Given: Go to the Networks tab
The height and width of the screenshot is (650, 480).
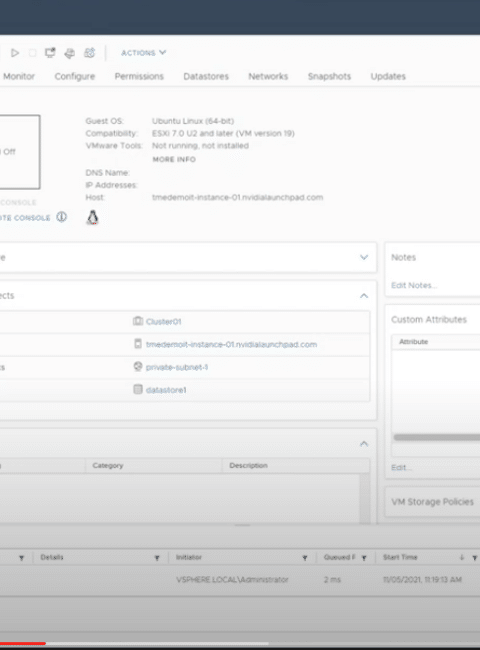Looking at the screenshot, I should [x=268, y=76].
